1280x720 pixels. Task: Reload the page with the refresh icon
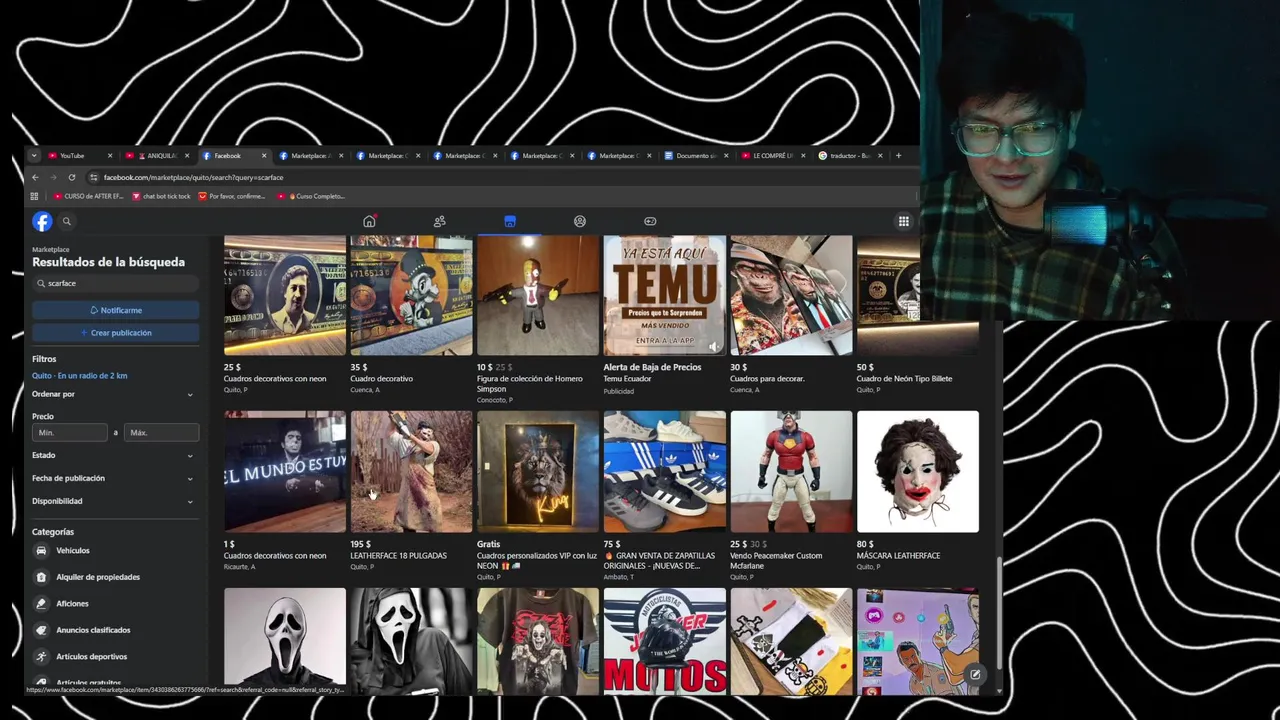(71, 177)
